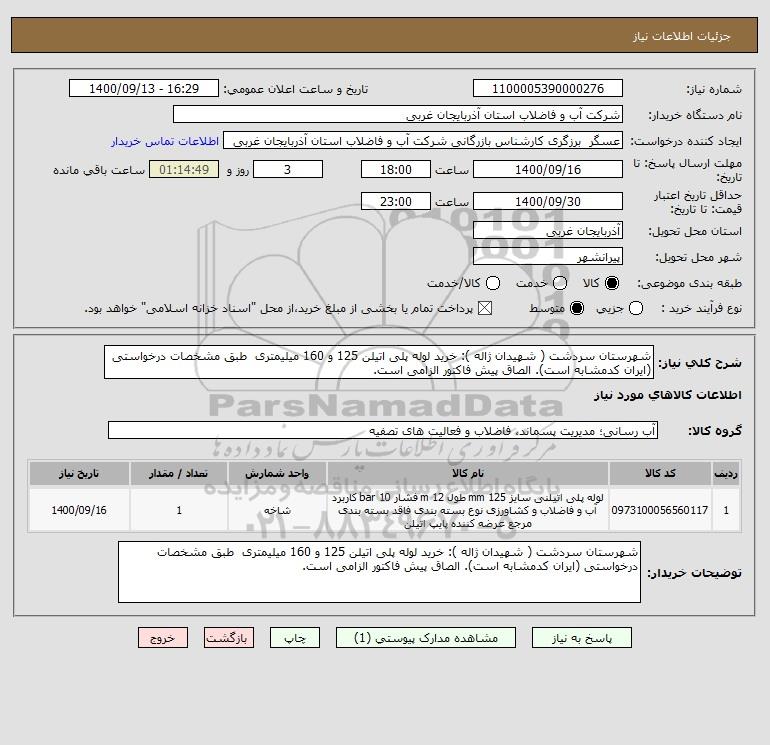Open مشاهده مدارک پیوستی (1) button
Image resolution: width=770 pixels, height=745 pixels.
(426, 638)
